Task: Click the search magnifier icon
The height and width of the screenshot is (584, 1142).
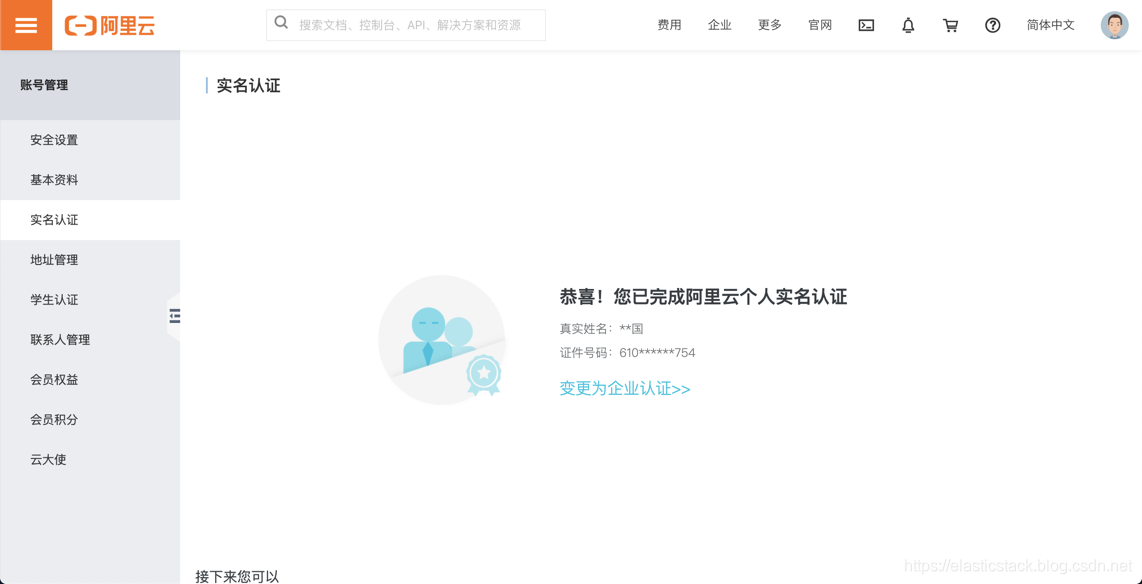Action: pyautogui.click(x=281, y=23)
